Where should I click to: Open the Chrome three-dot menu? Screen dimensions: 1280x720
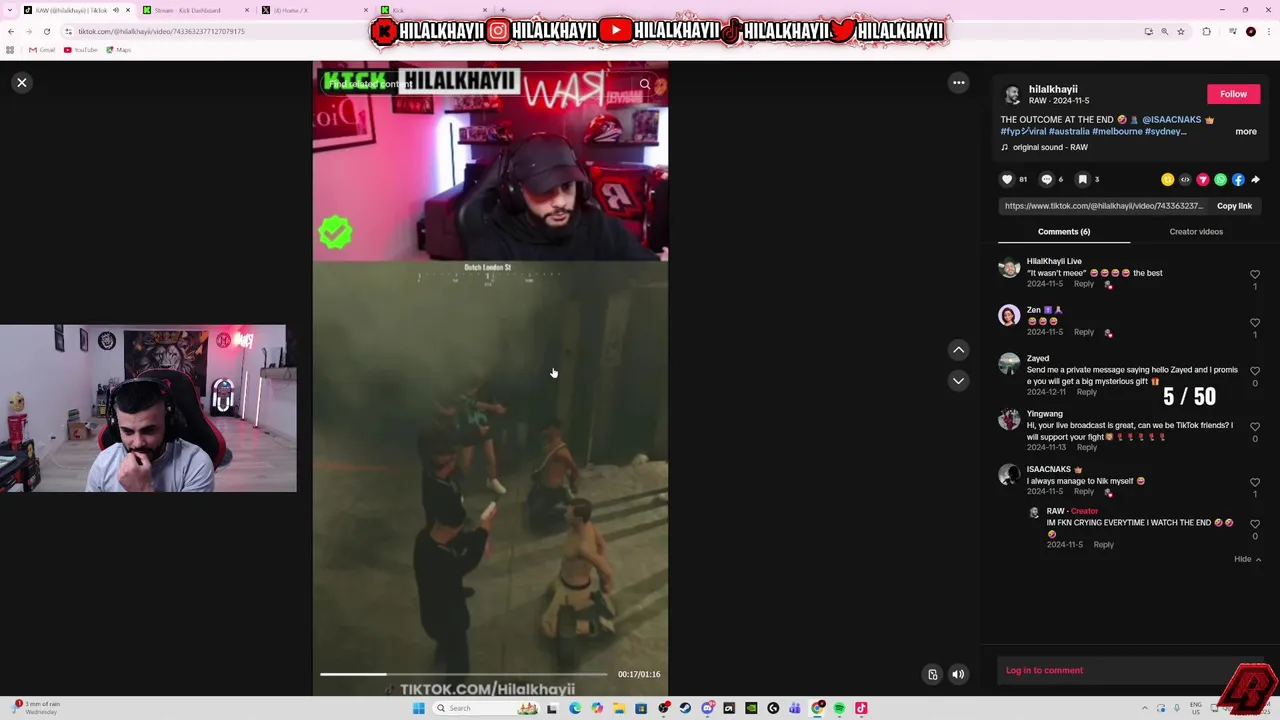coord(1270,31)
